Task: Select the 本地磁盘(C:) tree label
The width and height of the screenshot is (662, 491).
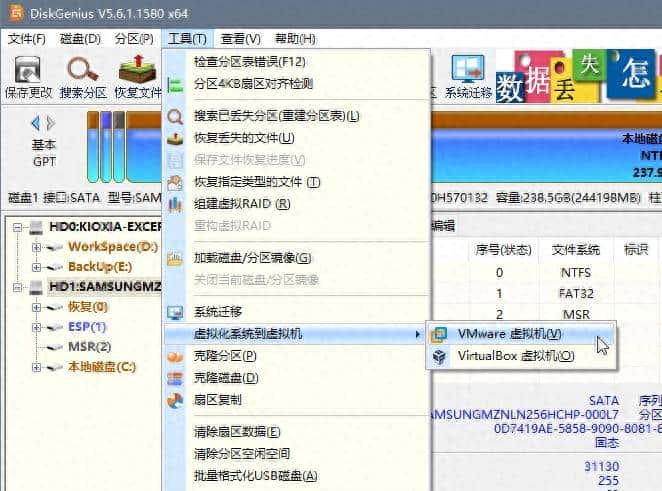Action: coord(102,366)
